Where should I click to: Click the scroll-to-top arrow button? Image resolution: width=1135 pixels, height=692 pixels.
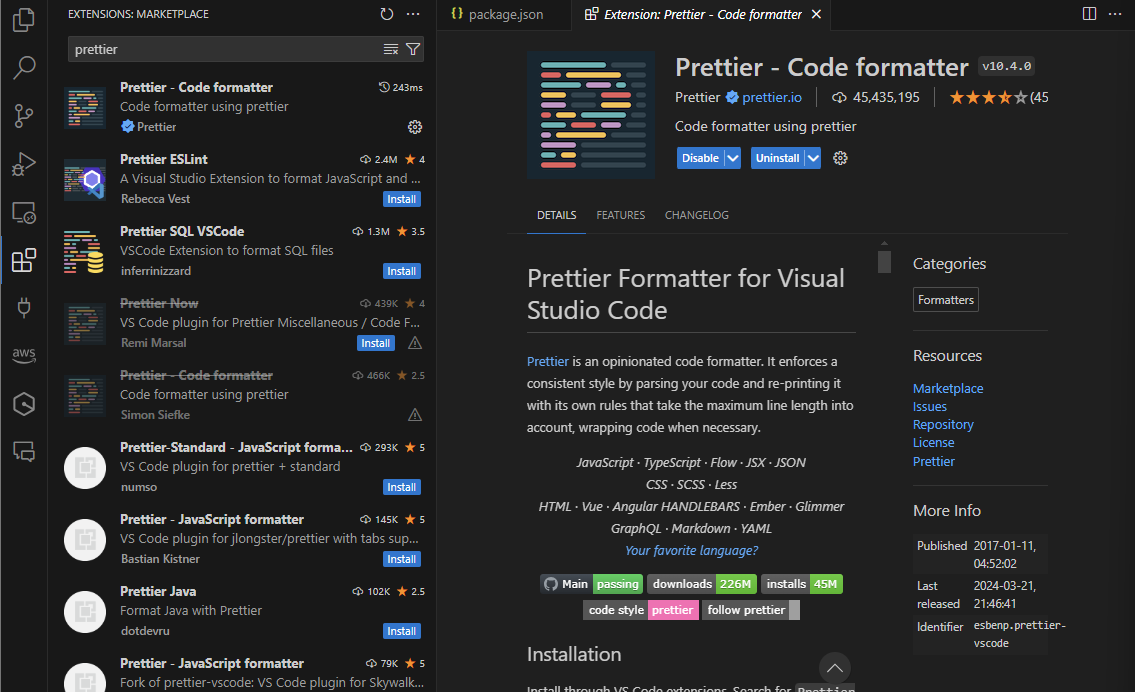click(x=835, y=668)
